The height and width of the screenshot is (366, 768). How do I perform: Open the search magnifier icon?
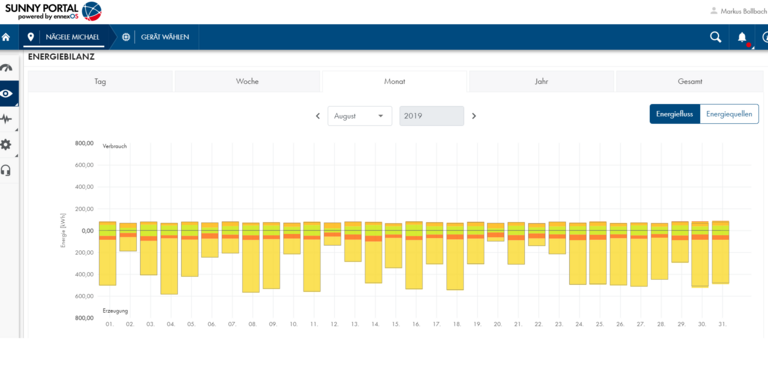pyautogui.click(x=716, y=37)
